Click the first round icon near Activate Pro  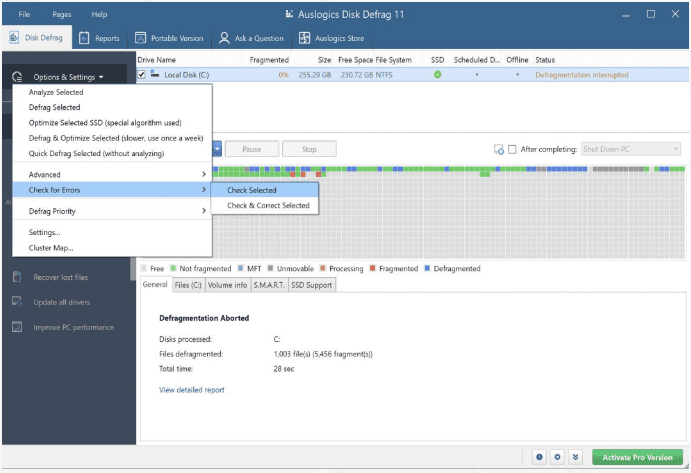(539, 457)
